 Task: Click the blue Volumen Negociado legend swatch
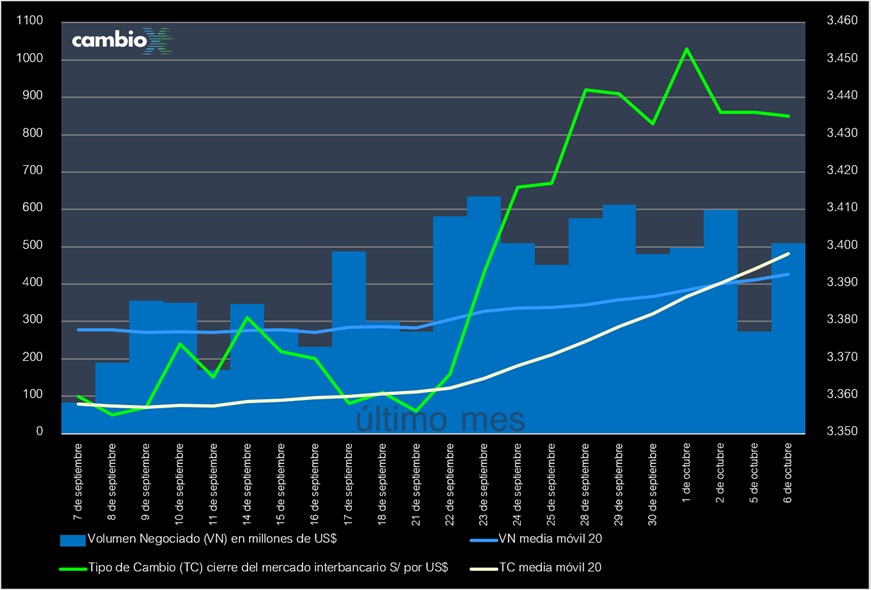[x=73, y=539]
